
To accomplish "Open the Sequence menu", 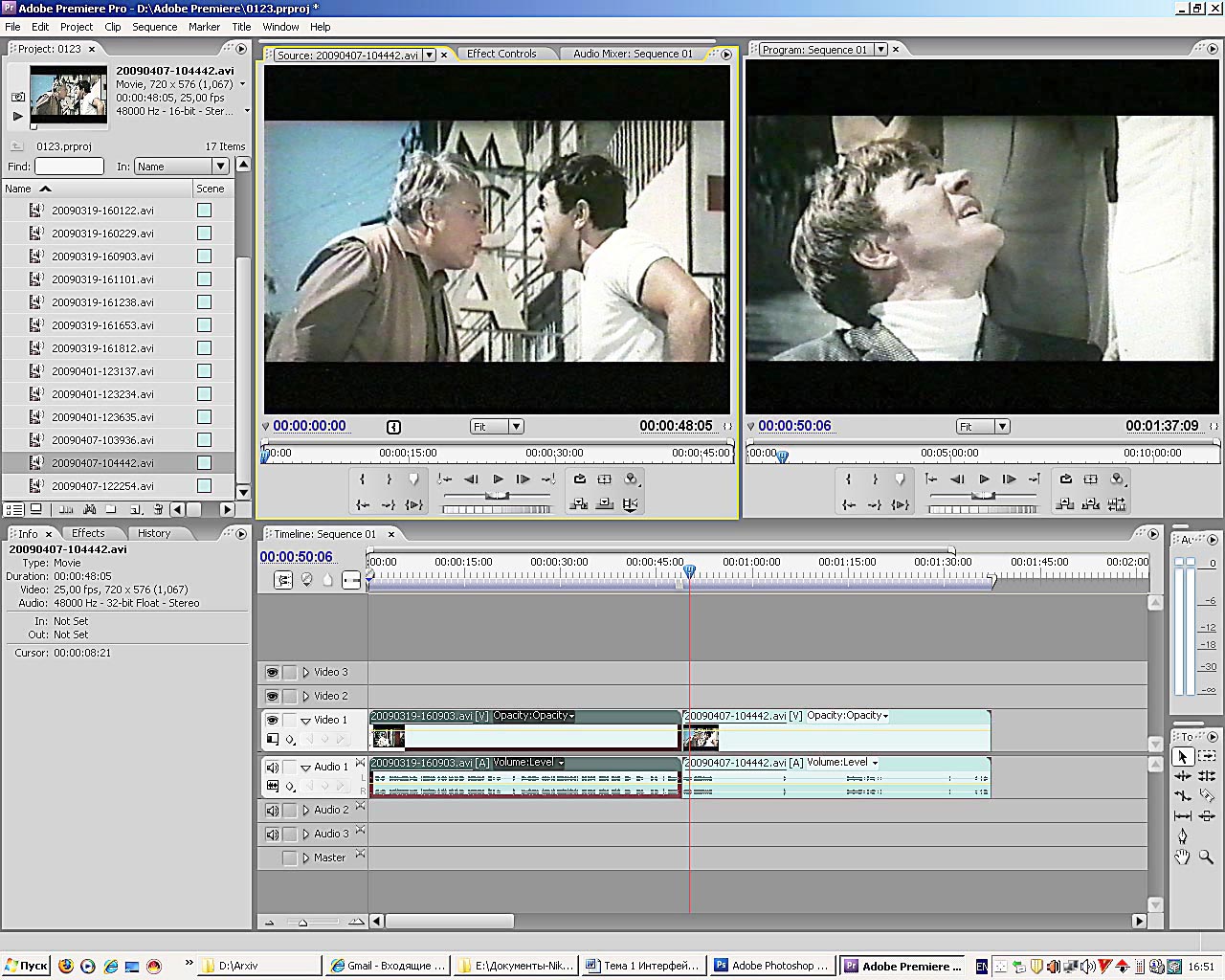I will (154, 27).
